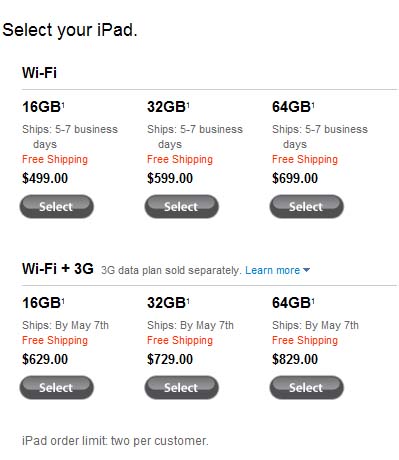Click footnote 1 next to Wi-Fi 16GB
The width and height of the screenshot is (399, 460).
click(x=63, y=105)
